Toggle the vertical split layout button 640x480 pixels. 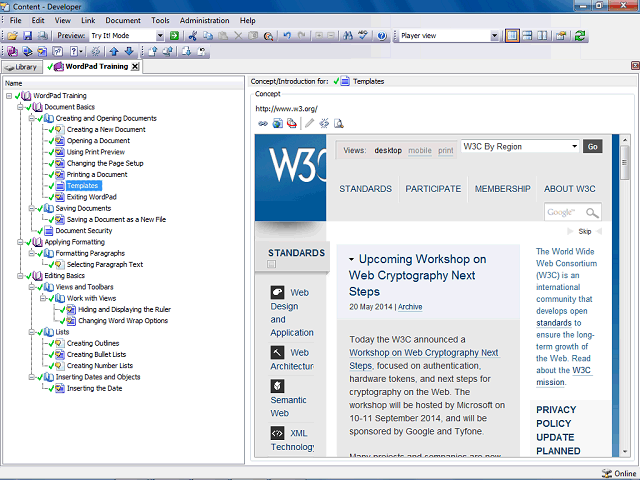tap(542, 36)
